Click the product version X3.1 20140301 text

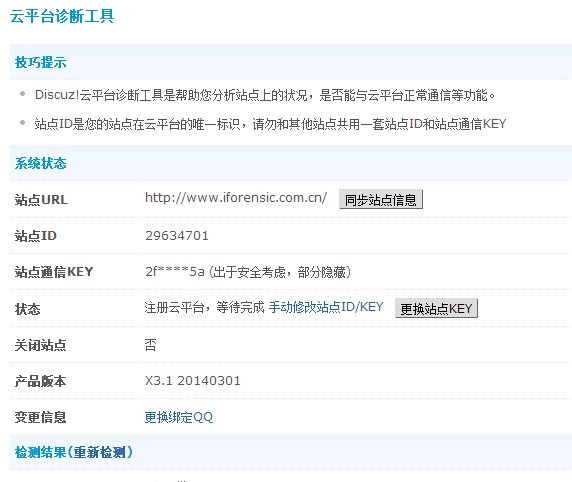[x=193, y=381]
